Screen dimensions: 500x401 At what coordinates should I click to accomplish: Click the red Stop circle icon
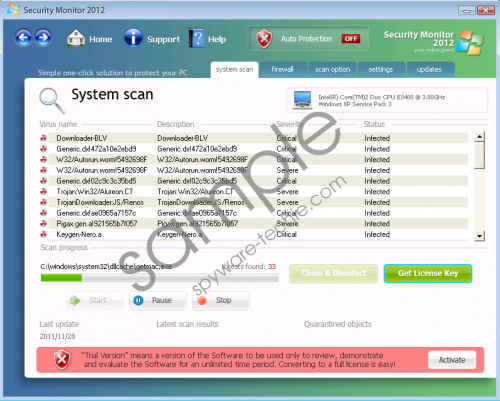point(202,301)
